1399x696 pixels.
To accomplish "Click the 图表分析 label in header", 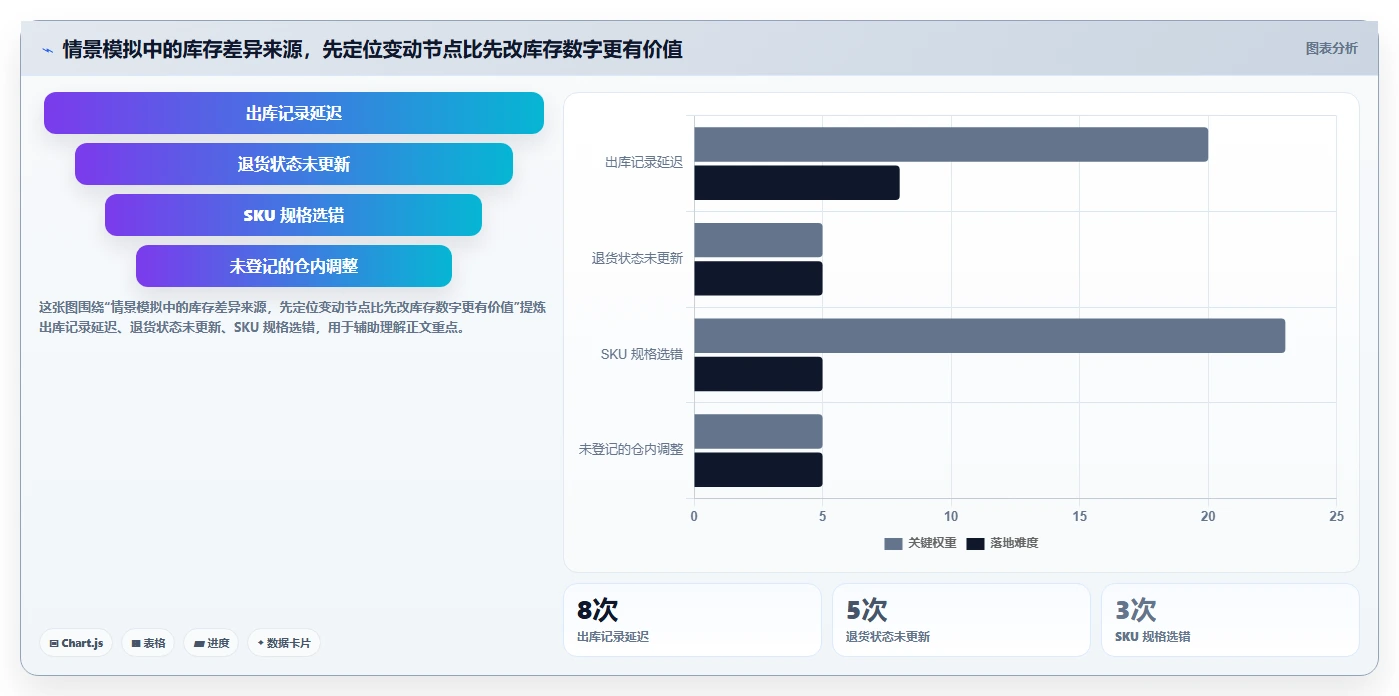I will [x=1331, y=48].
